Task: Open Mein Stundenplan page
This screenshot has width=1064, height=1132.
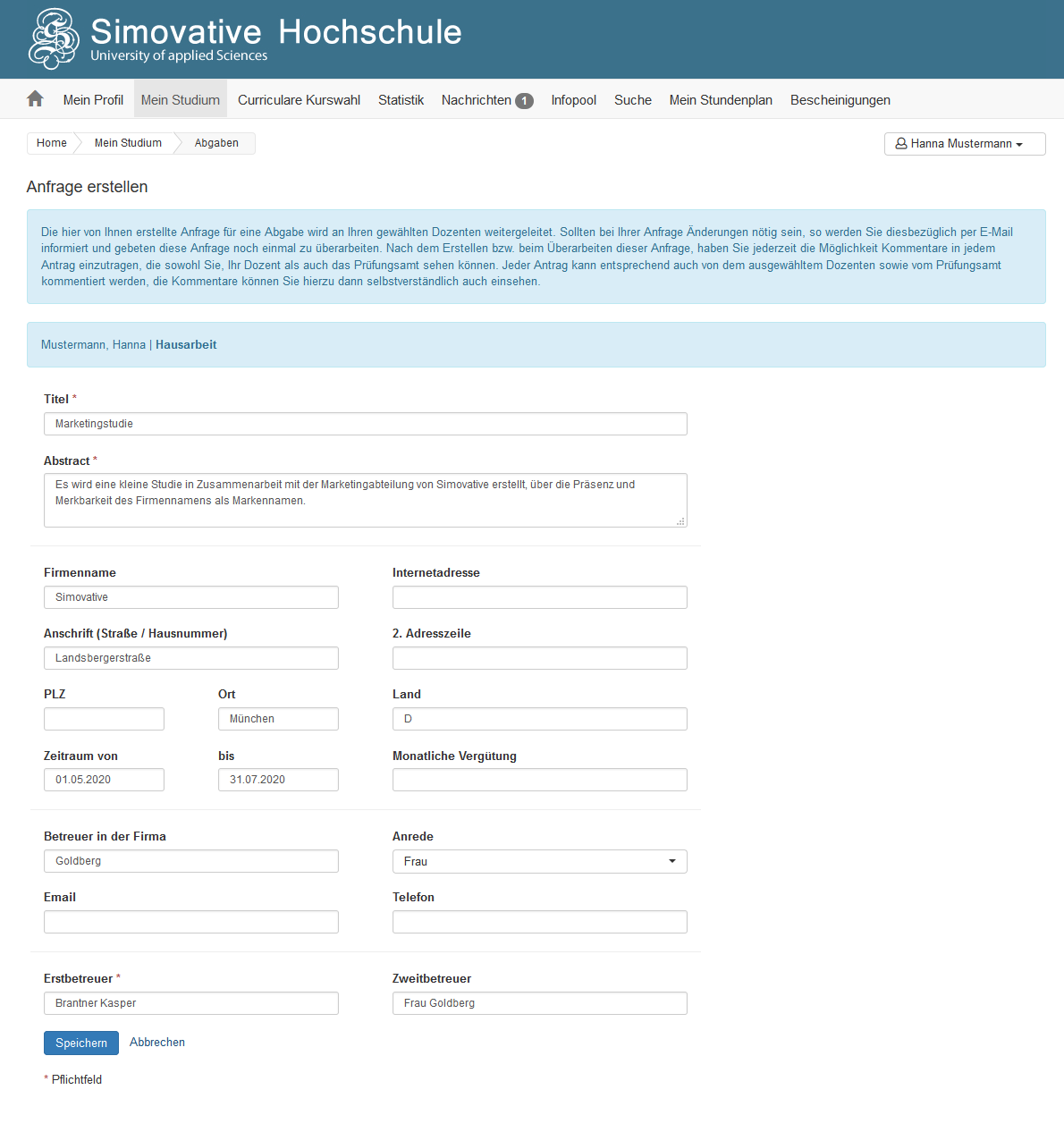Action: coord(721,99)
